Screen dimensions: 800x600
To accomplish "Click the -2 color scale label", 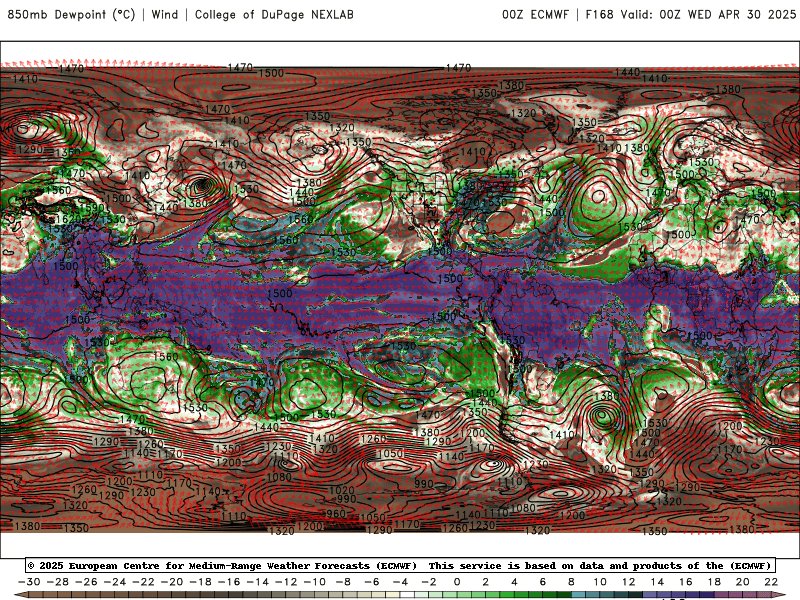I will pyautogui.click(x=429, y=582).
